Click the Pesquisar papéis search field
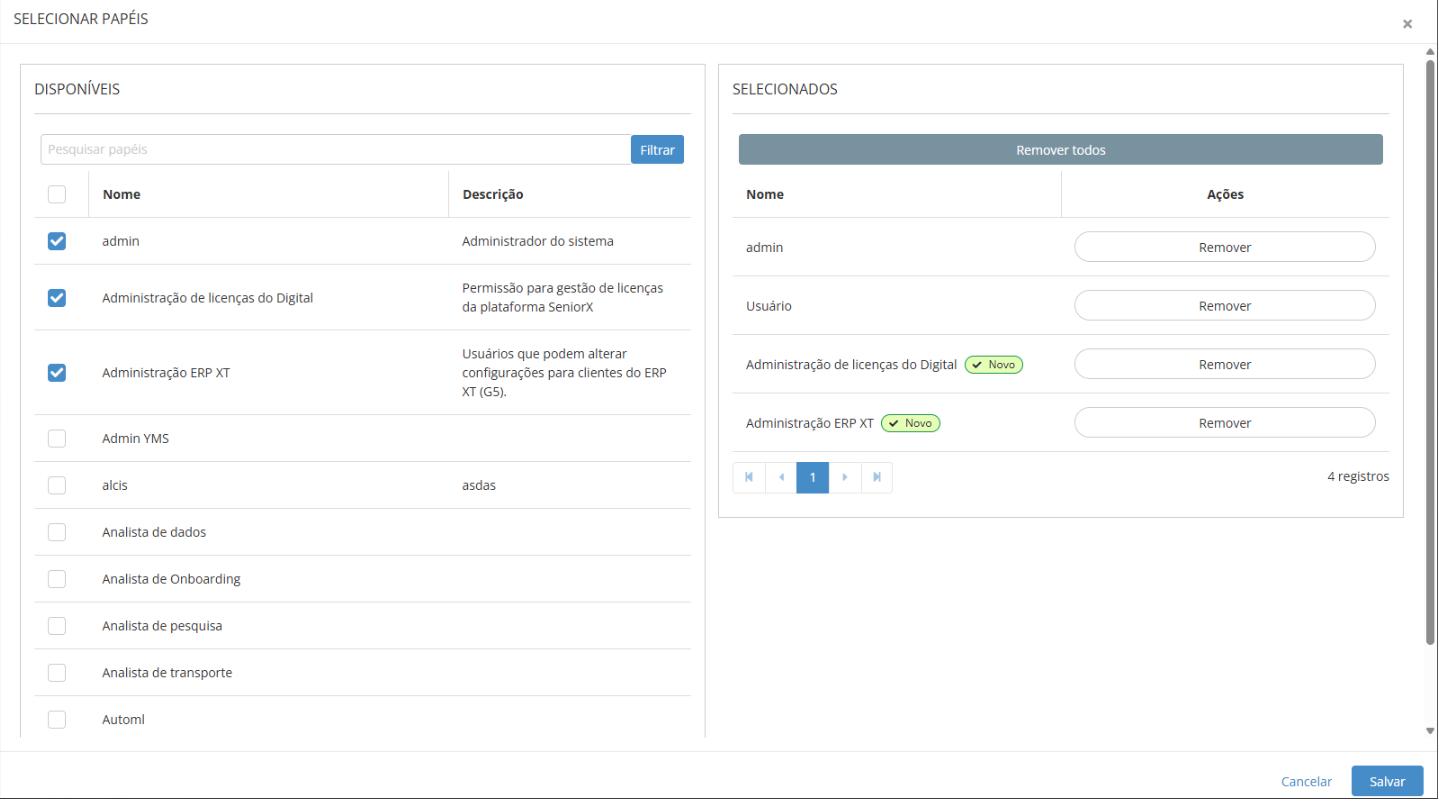Viewport: 1438px width, 799px height. coord(335,150)
